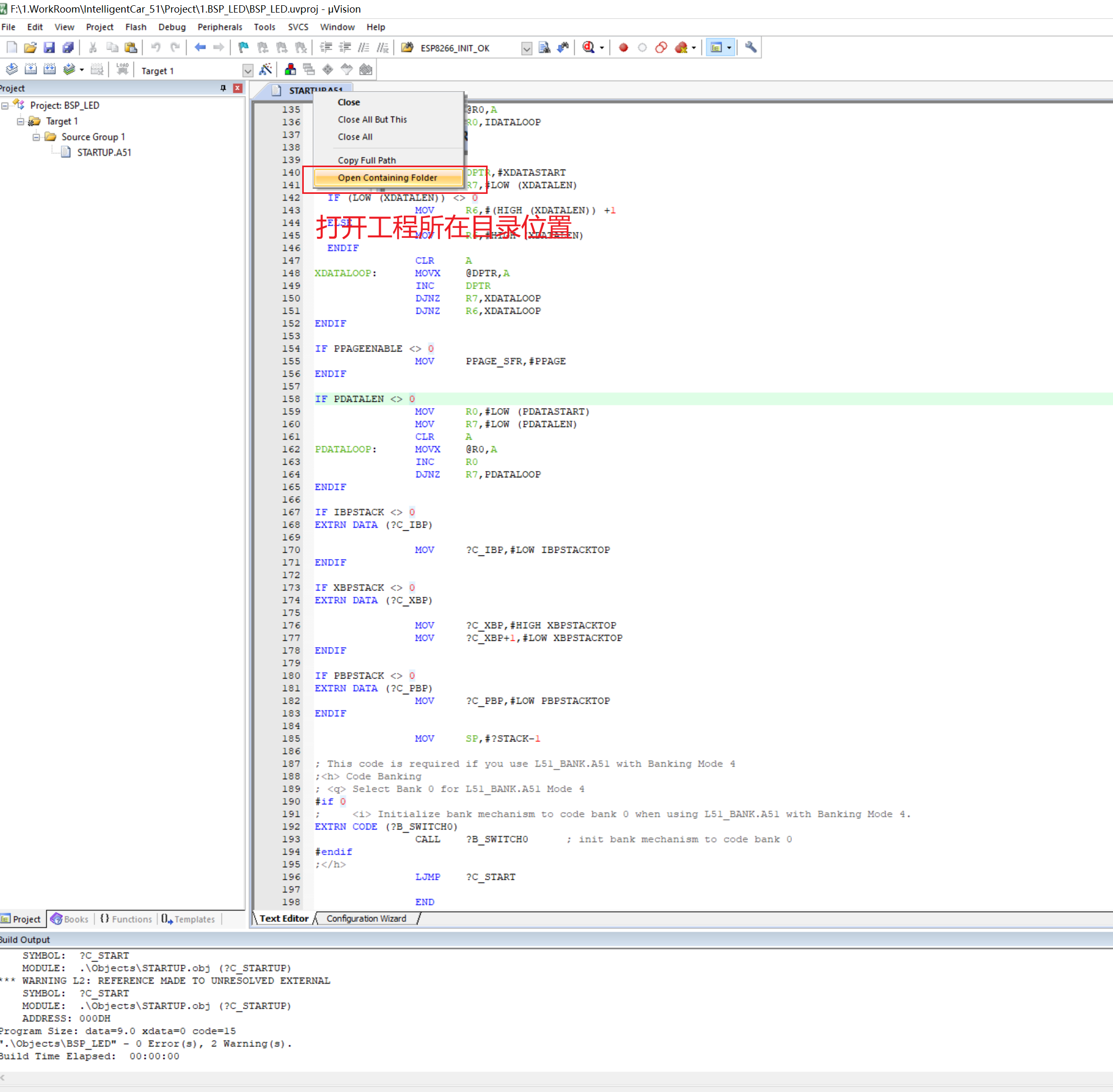Open the Flash menu
Viewport: 1113px width, 1092px height.
point(136,27)
